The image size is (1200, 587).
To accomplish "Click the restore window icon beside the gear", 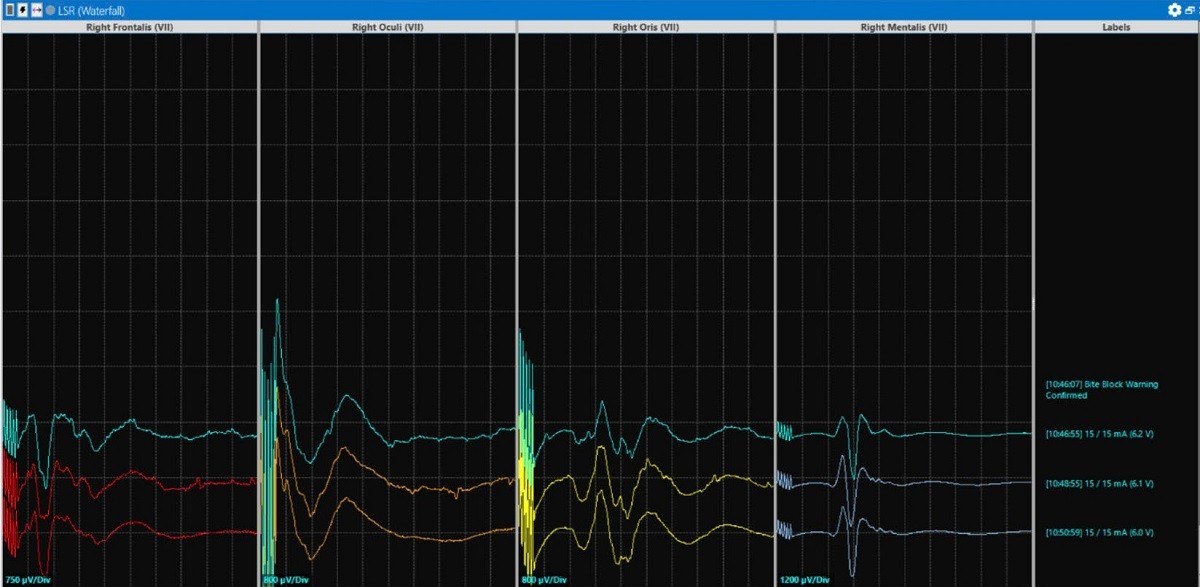I will coord(1190,10).
